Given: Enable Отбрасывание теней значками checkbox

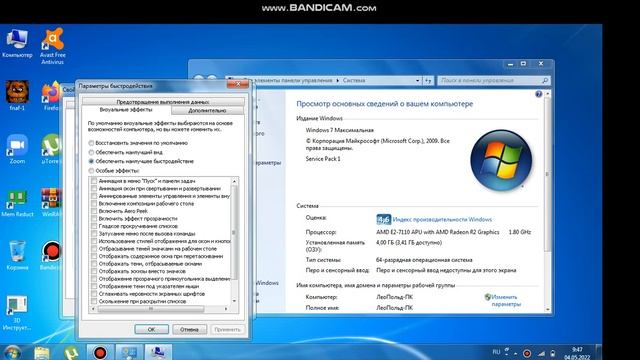Looking at the screenshot, I should pyautogui.click(x=94, y=249).
